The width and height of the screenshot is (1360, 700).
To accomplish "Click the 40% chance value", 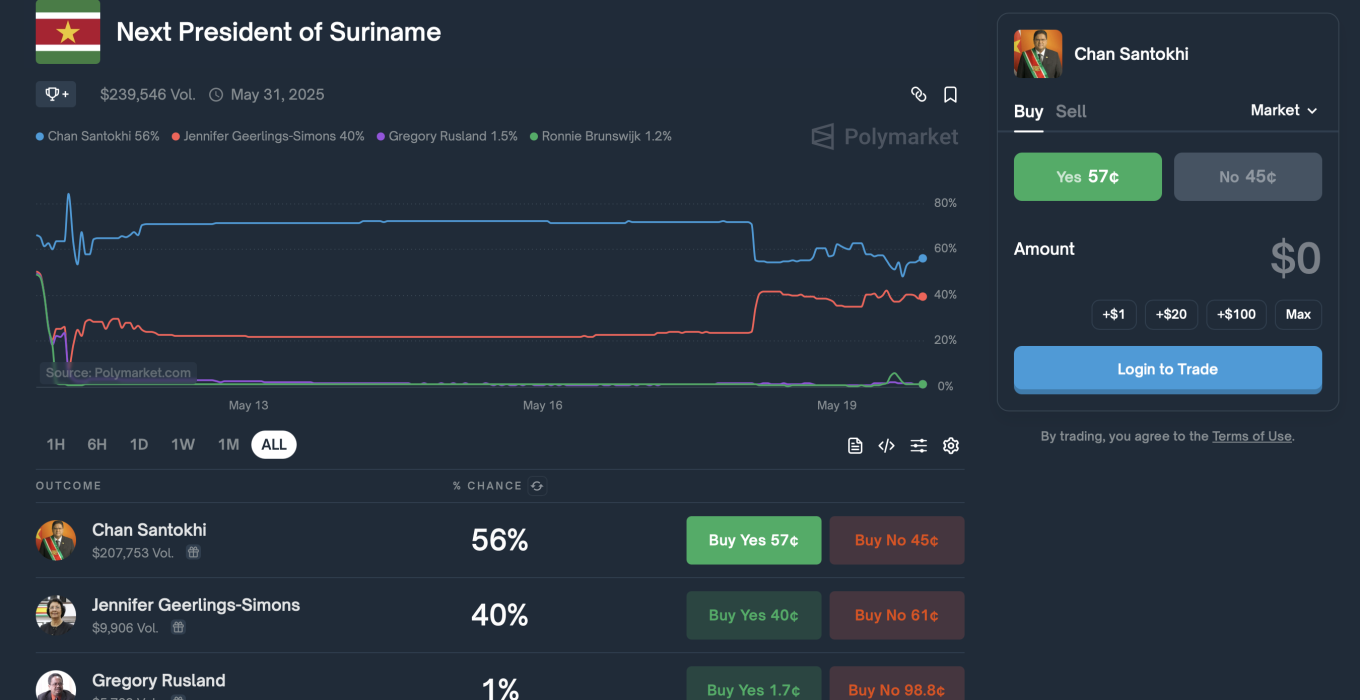I will (x=500, y=615).
